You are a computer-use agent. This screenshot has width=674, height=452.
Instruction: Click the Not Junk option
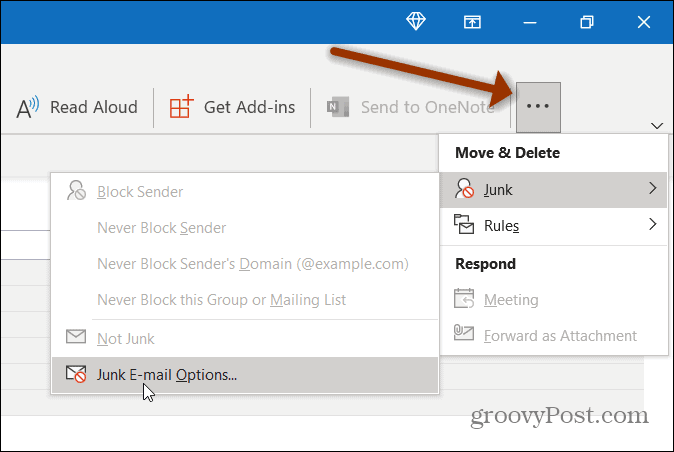click(245, 339)
